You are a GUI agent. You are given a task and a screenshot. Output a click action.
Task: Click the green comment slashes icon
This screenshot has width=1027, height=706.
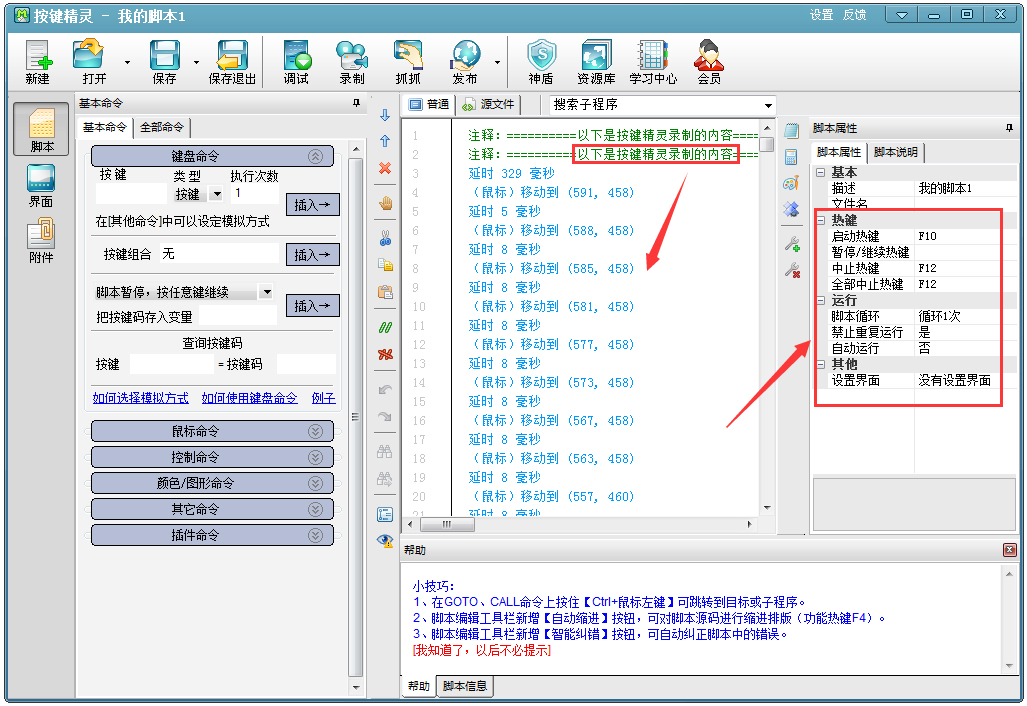click(x=385, y=327)
